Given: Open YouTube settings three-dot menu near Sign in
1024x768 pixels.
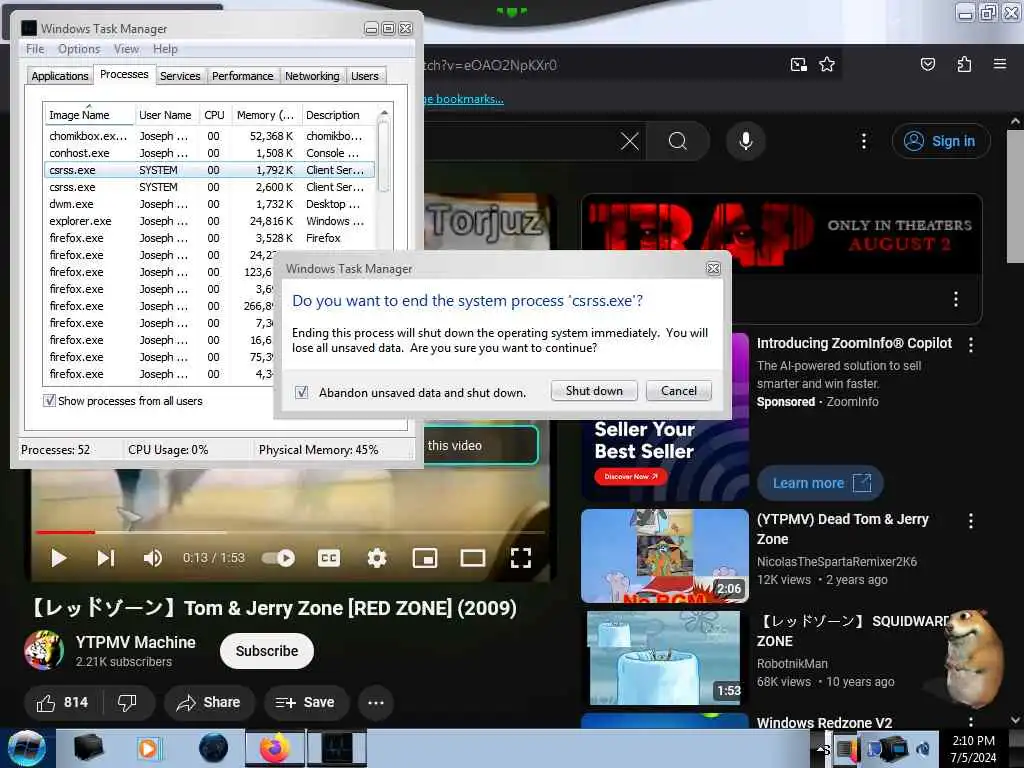Looking at the screenshot, I should pyautogui.click(x=864, y=141).
